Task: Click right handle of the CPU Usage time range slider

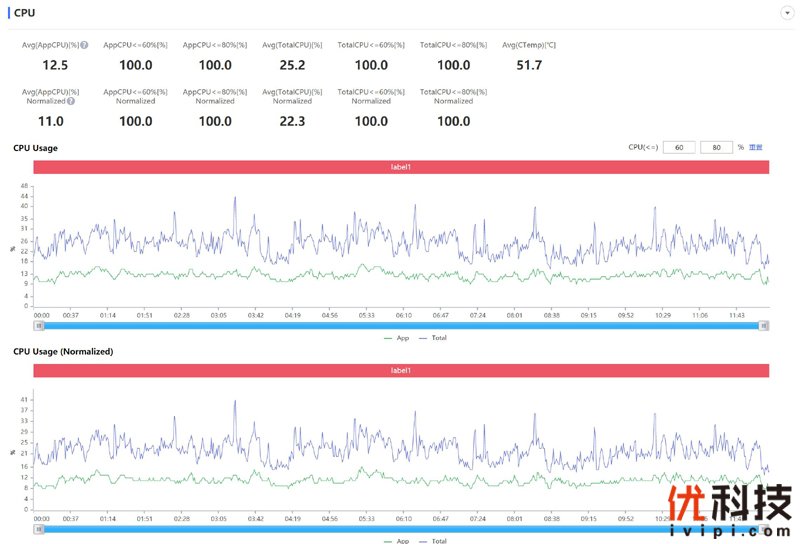Action: tap(764, 325)
